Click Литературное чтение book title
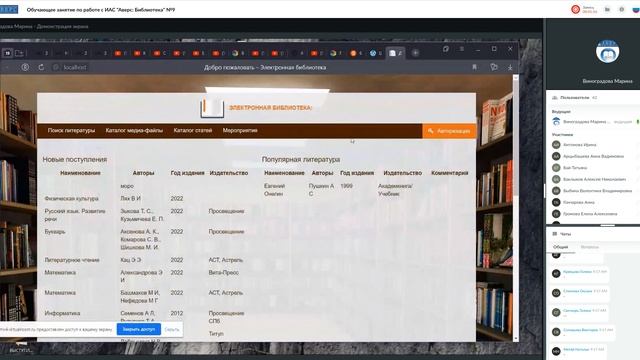Viewport: 640px width, 360px height. coord(72,260)
